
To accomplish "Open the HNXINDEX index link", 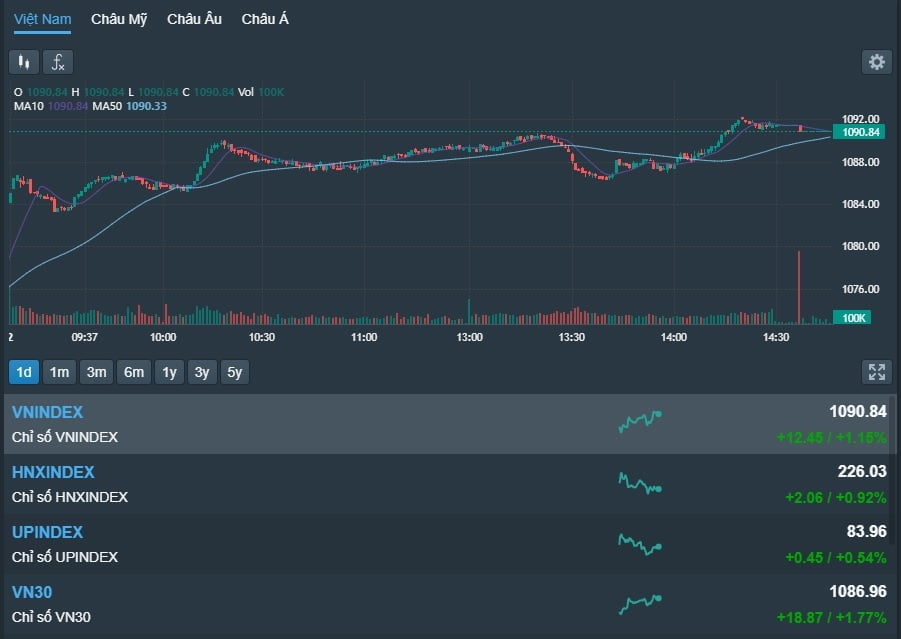I will (53, 472).
